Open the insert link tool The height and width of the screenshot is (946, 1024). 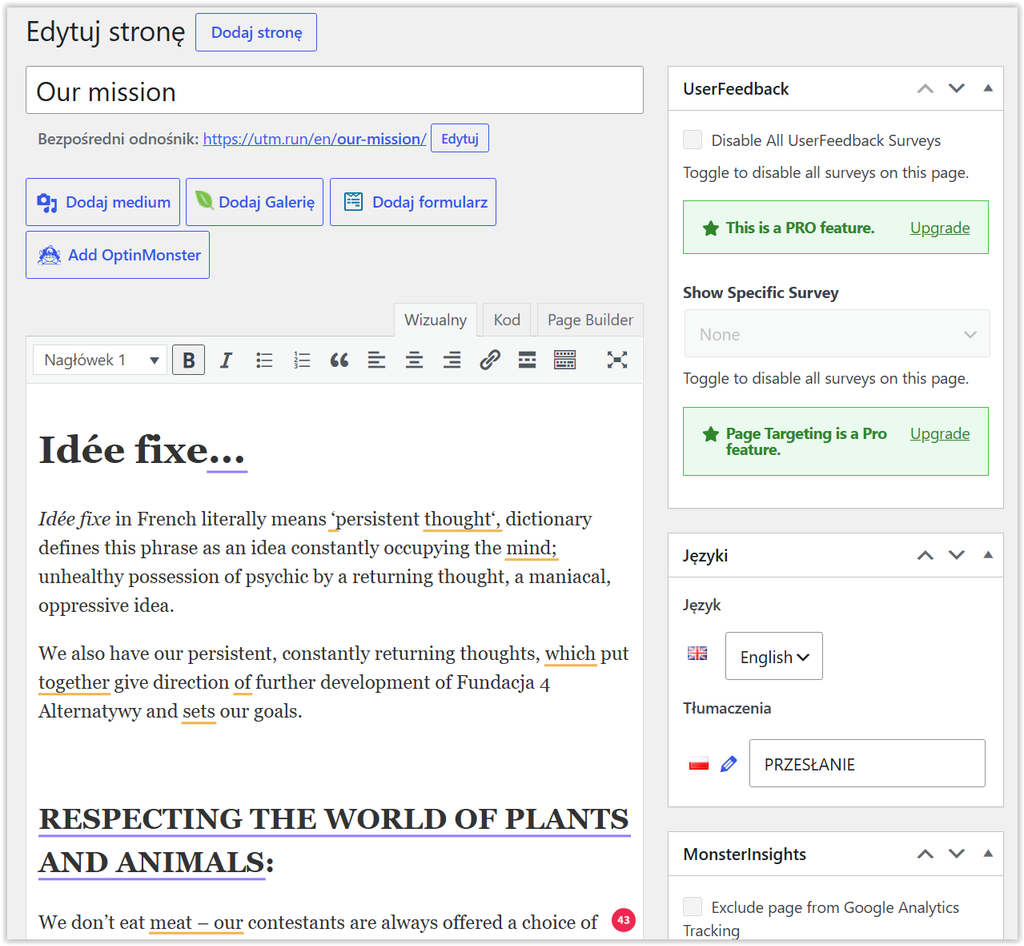tap(490, 360)
